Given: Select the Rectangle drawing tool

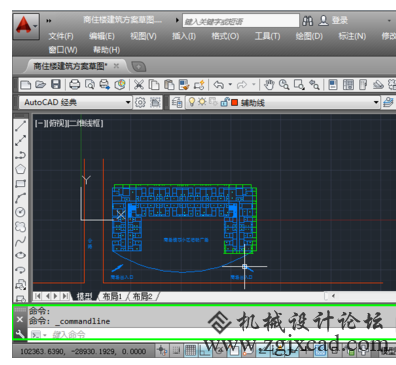Looking at the screenshot, I should tap(20, 184).
